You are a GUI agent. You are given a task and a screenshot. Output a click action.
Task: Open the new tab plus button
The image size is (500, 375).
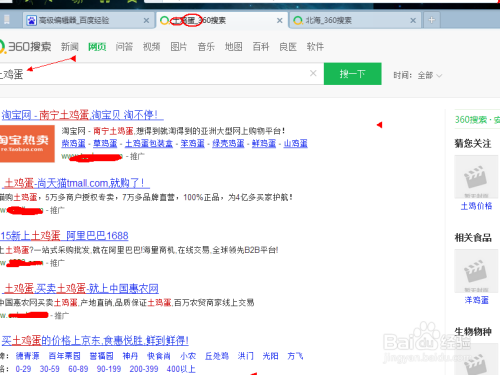click(x=431, y=20)
